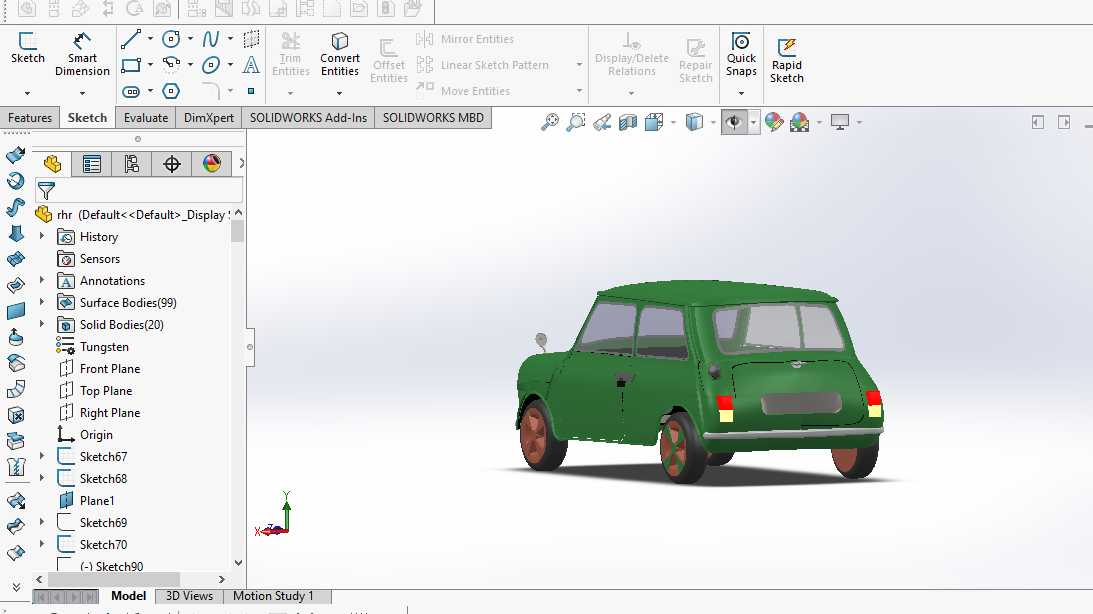Open dropdown below Smart Dimension
Viewport: 1093px width, 614px height.
point(82,93)
